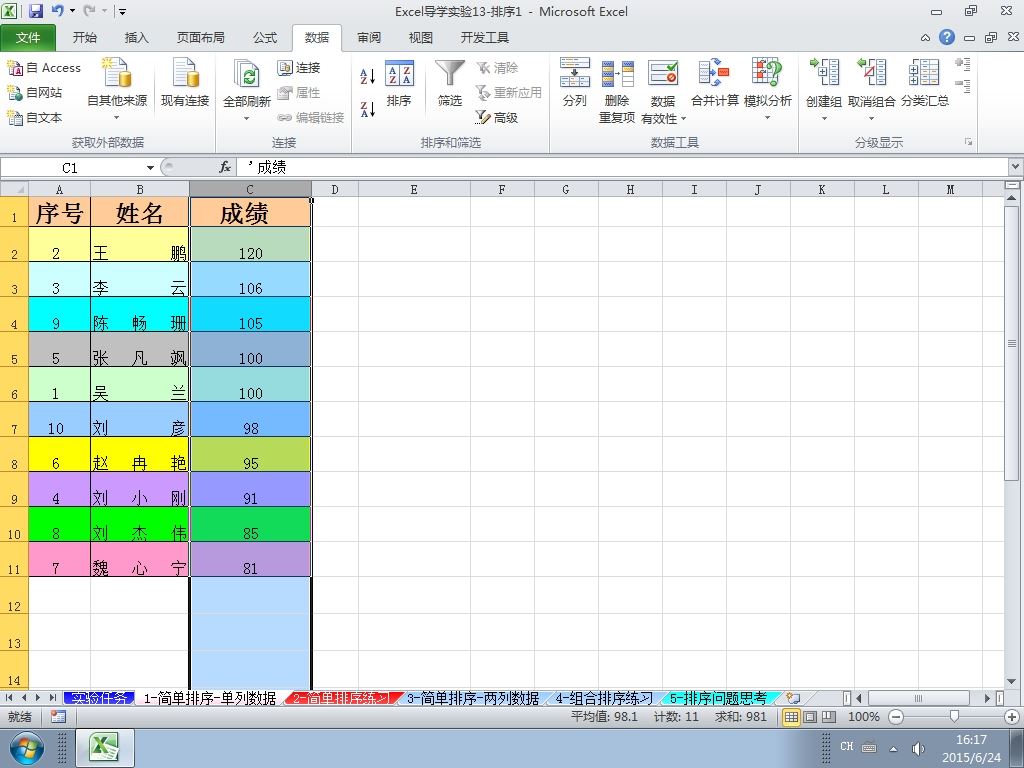
Task: Switch to Normal view in status bar
Action: click(791, 716)
